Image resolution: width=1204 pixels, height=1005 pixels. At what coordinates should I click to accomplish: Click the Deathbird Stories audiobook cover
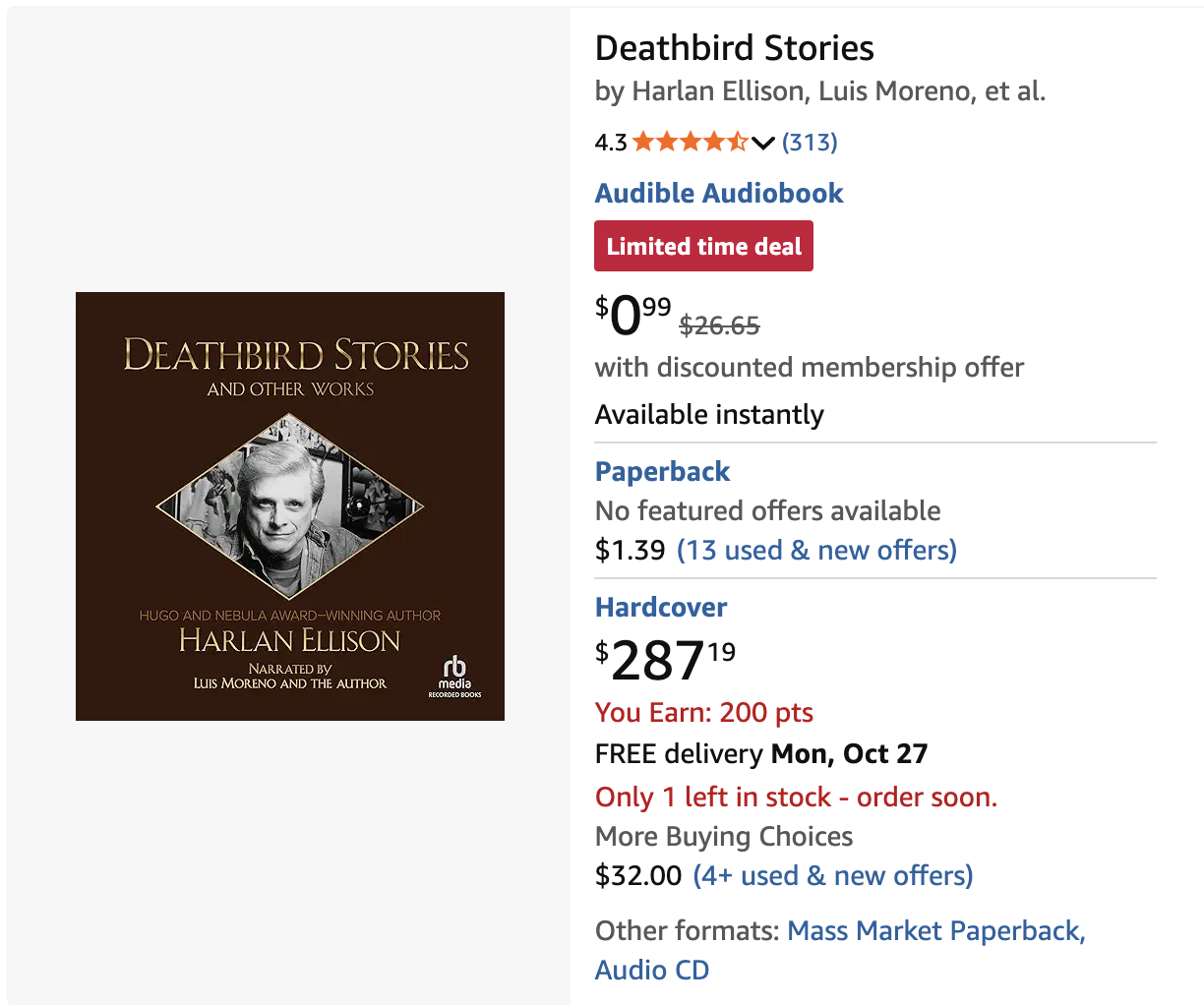pyautogui.click(x=290, y=505)
